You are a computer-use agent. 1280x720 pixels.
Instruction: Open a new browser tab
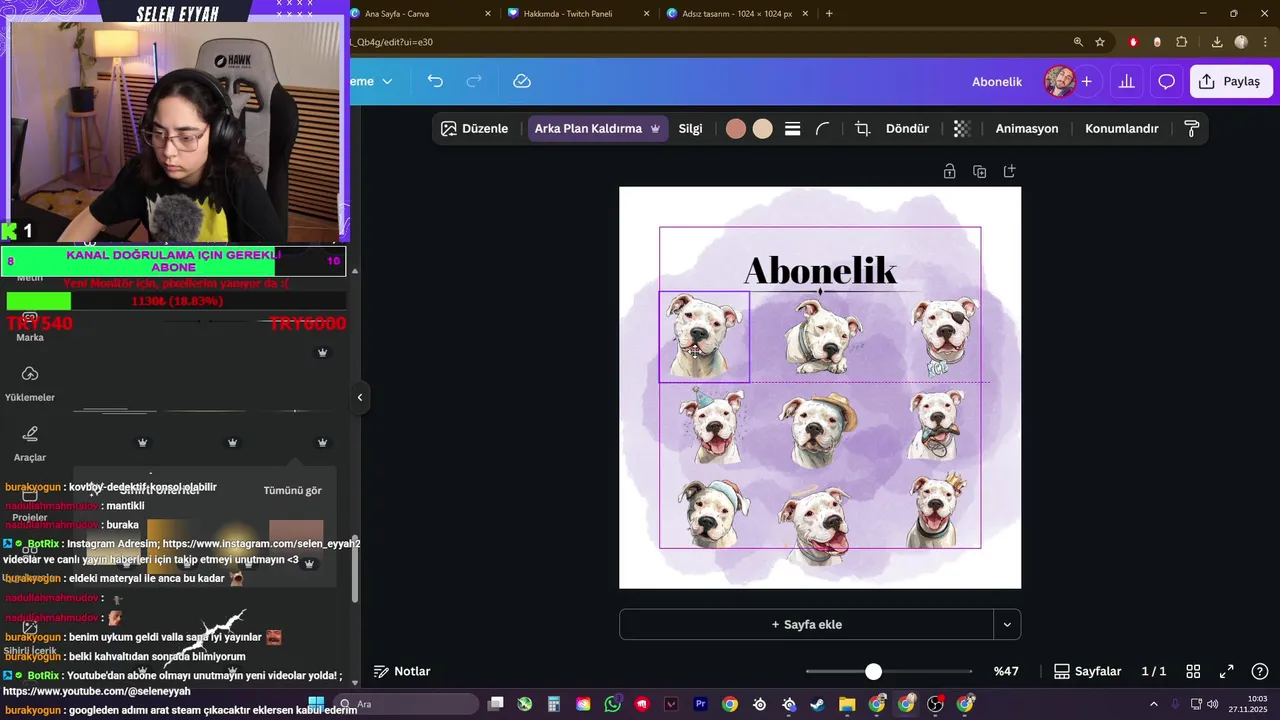[829, 13]
